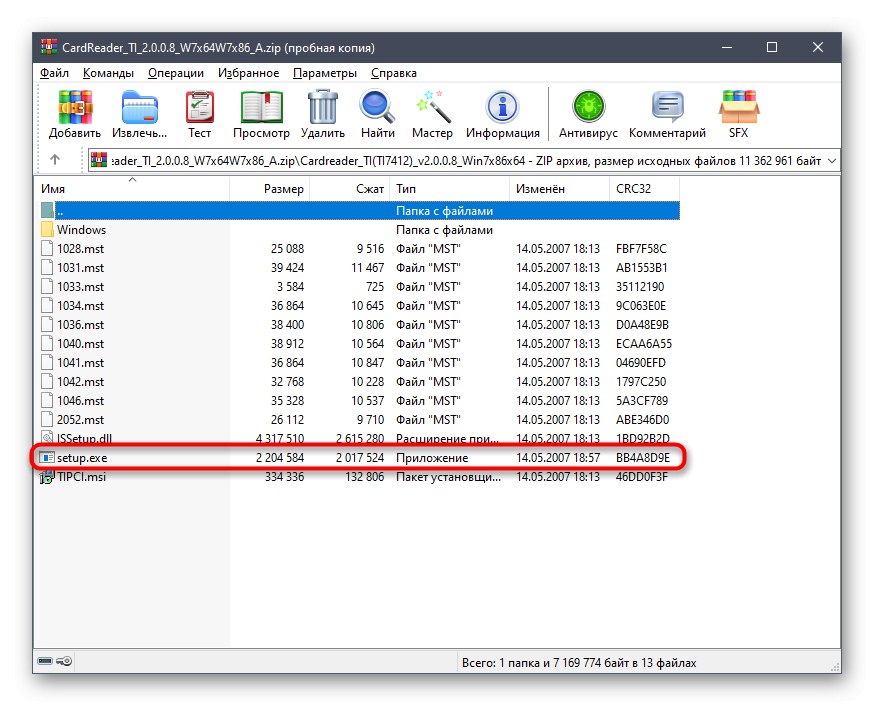Select the 1034.mst file name
Viewport: 874px width, 706px height.
pyautogui.click(x=80, y=305)
